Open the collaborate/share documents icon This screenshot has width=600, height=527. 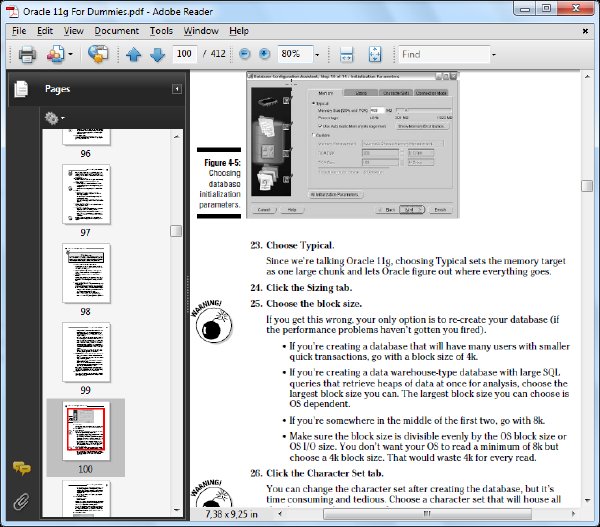pos(56,54)
